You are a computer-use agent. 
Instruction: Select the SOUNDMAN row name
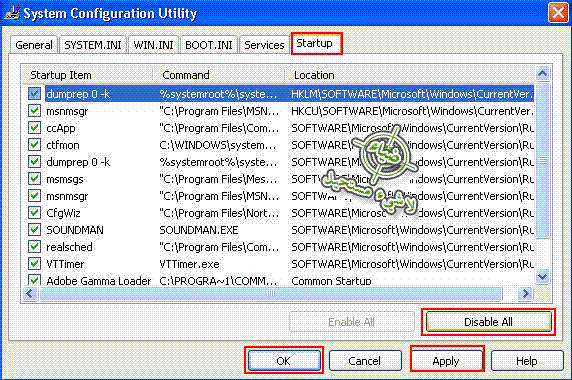coord(75,230)
